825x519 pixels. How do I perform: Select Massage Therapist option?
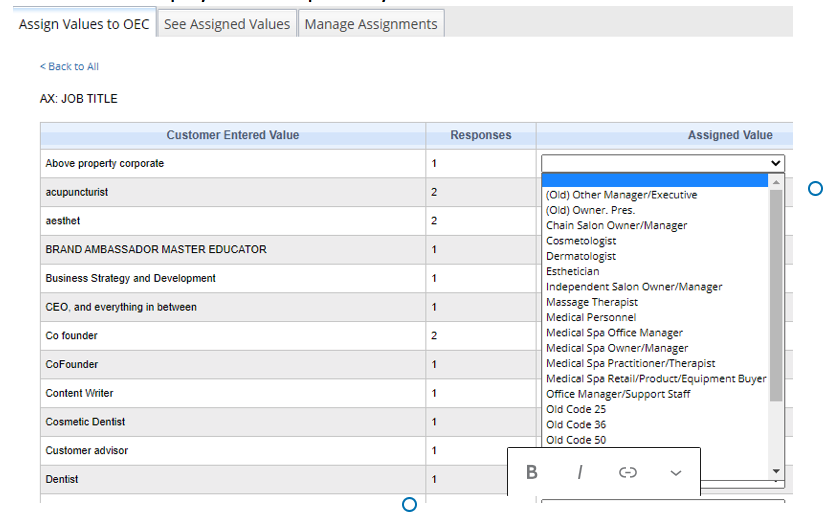tap(592, 302)
